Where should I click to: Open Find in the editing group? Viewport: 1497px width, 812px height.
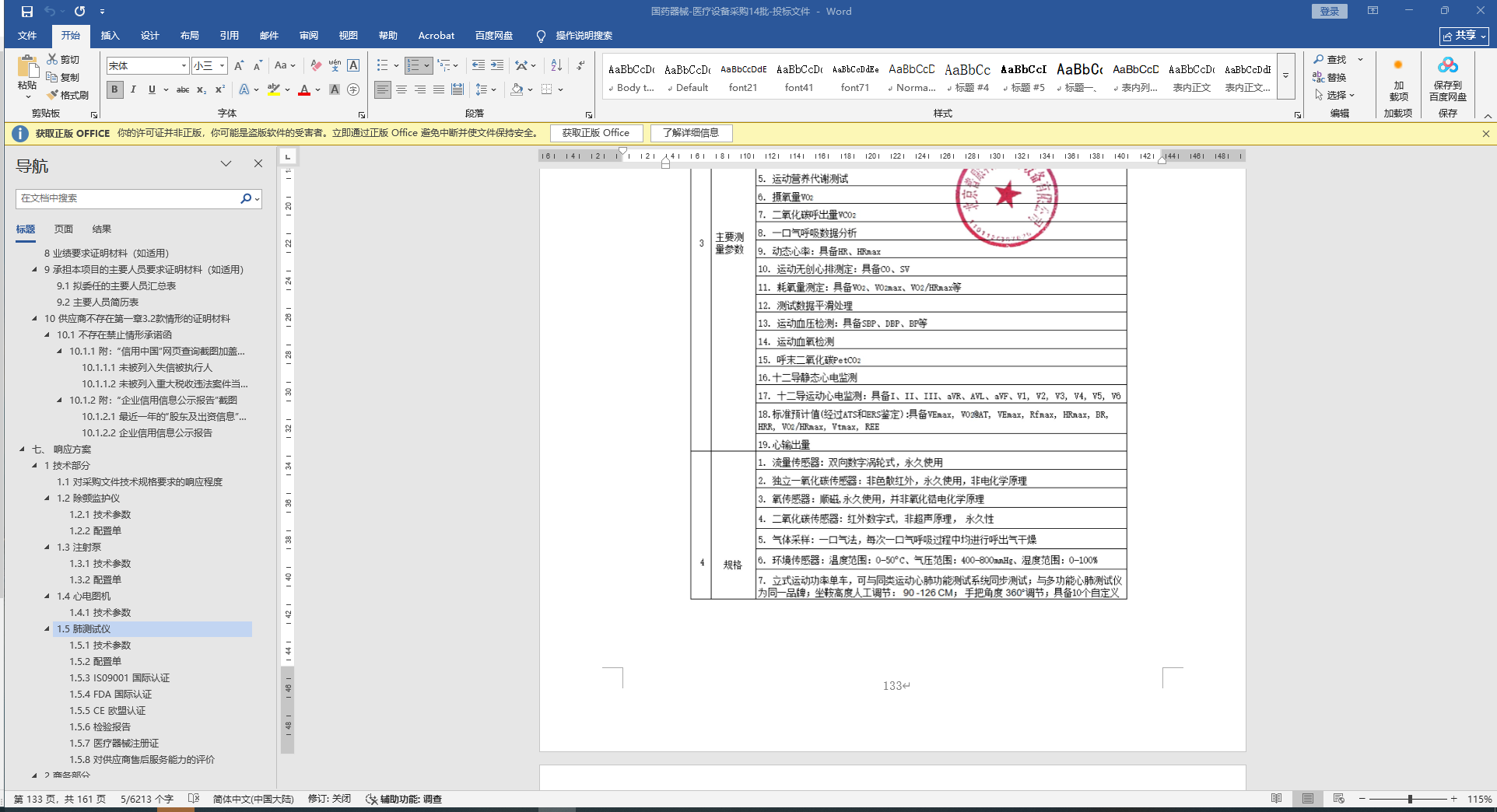pos(1330,59)
